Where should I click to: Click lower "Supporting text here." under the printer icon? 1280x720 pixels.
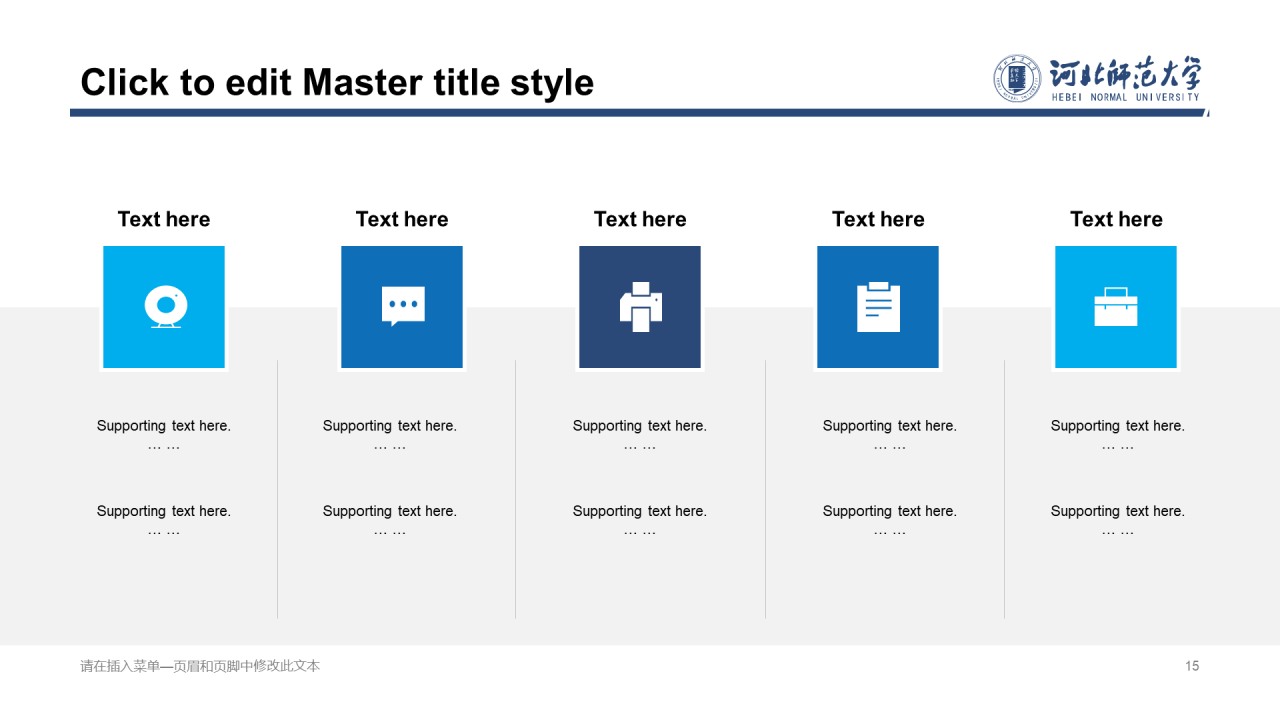[x=640, y=511]
